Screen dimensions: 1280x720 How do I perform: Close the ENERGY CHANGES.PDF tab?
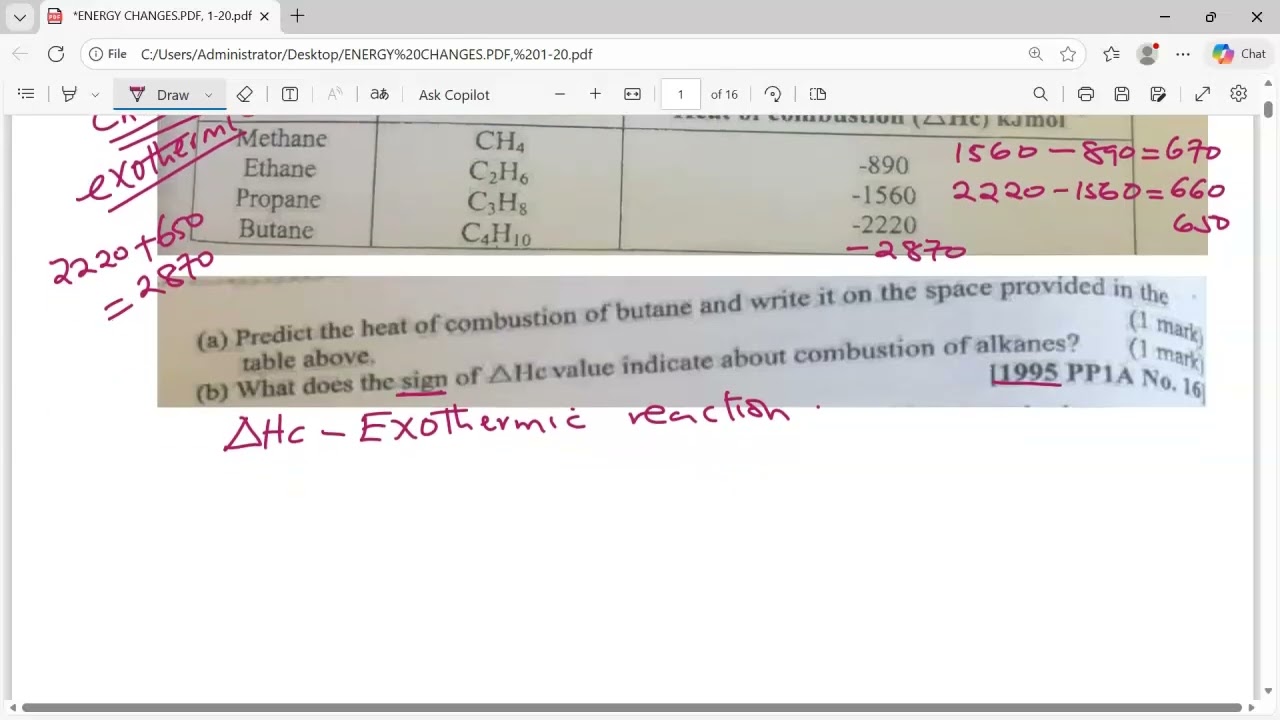[264, 16]
